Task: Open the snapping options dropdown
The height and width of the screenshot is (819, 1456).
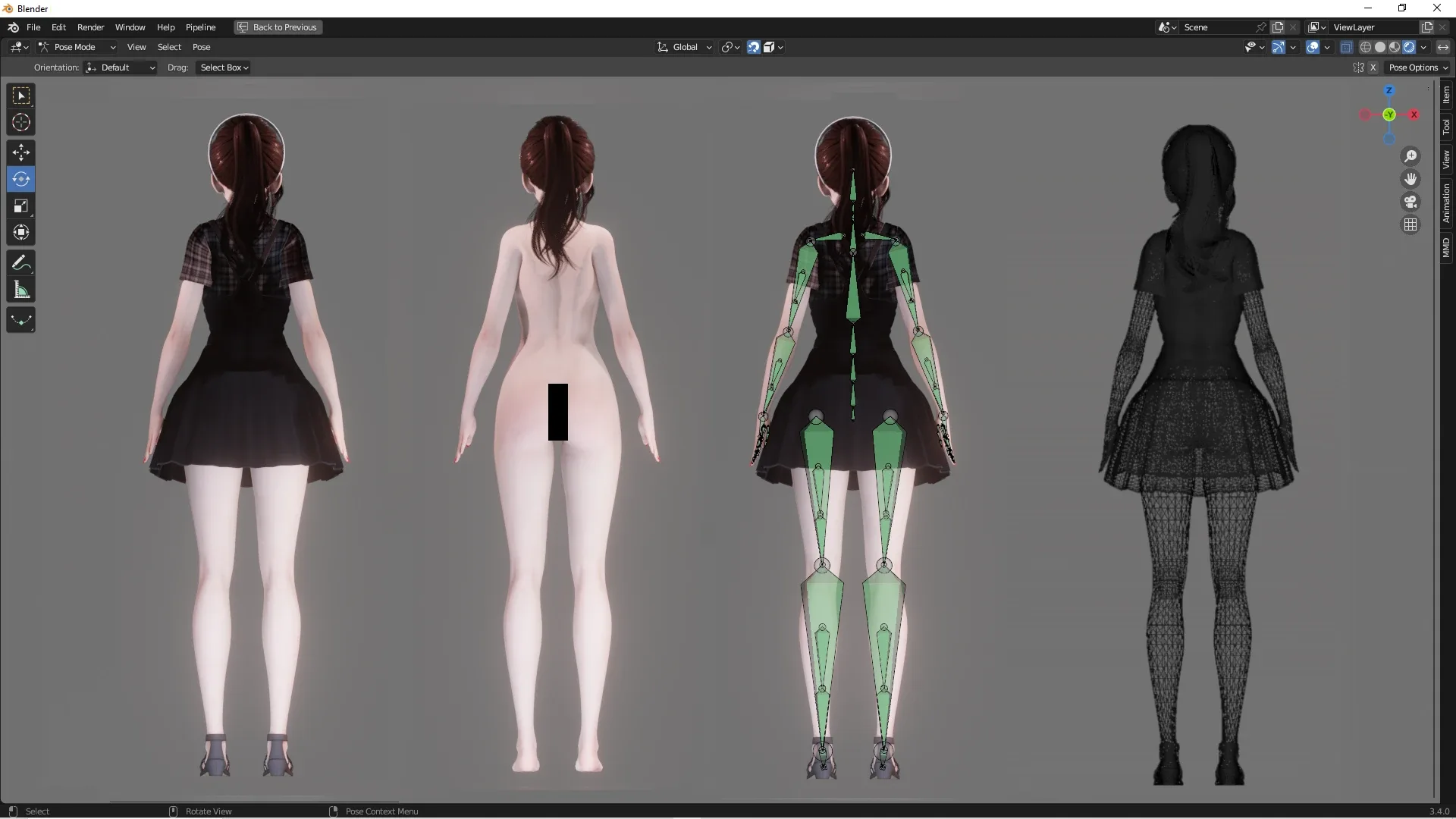Action: point(773,47)
